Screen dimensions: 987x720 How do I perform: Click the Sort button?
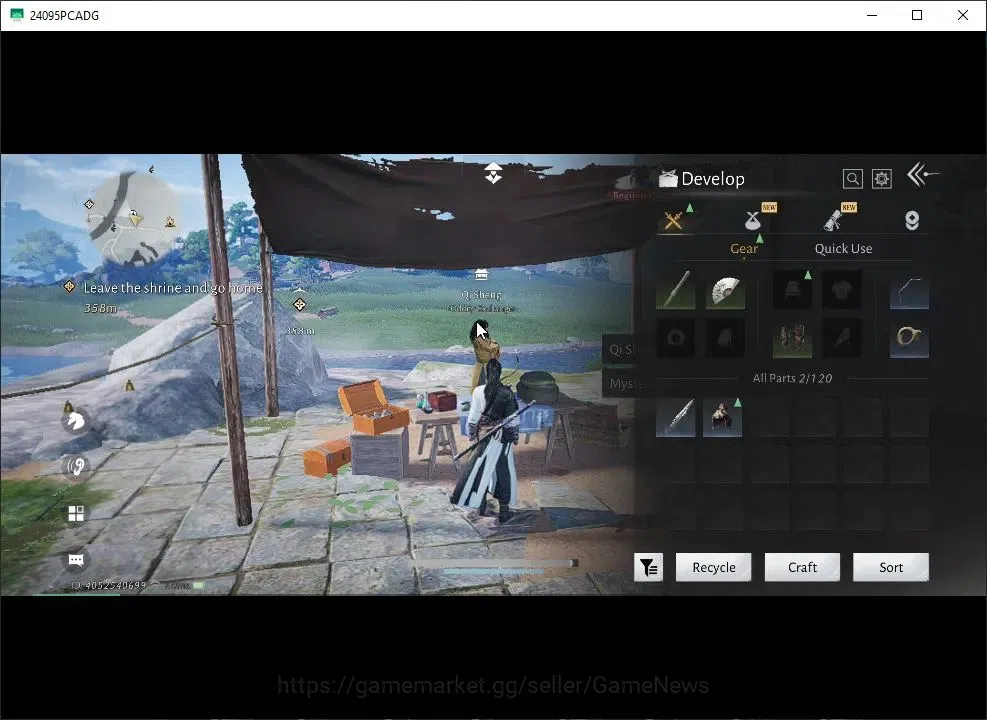tap(891, 567)
